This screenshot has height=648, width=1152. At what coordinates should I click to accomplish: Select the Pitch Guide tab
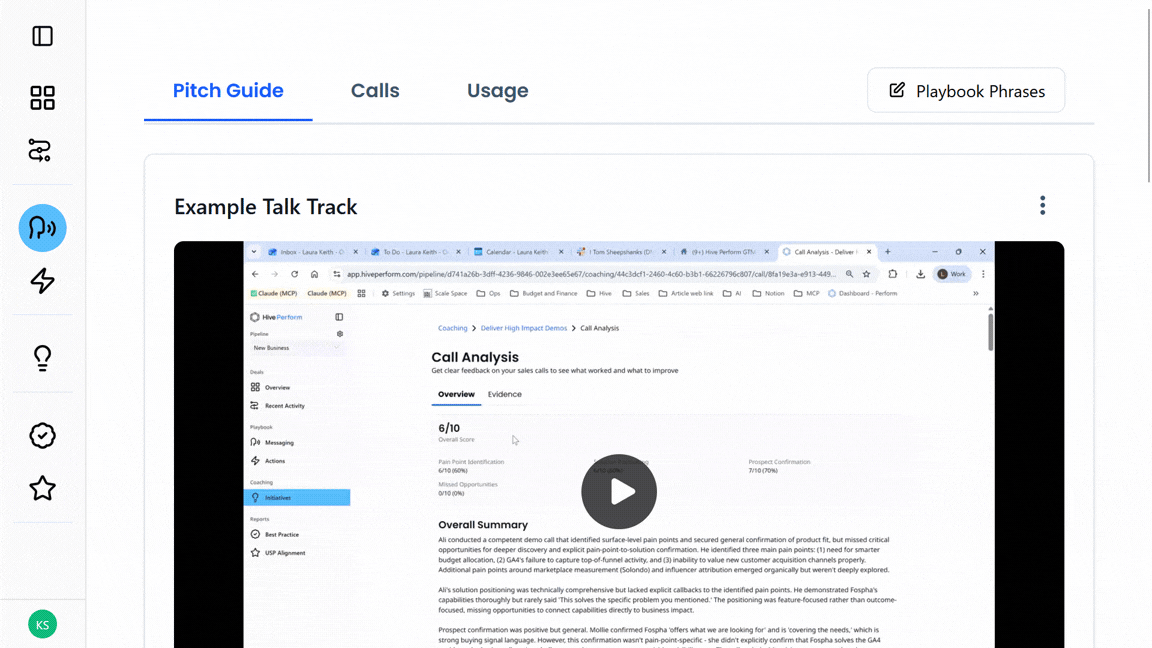pos(228,91)
